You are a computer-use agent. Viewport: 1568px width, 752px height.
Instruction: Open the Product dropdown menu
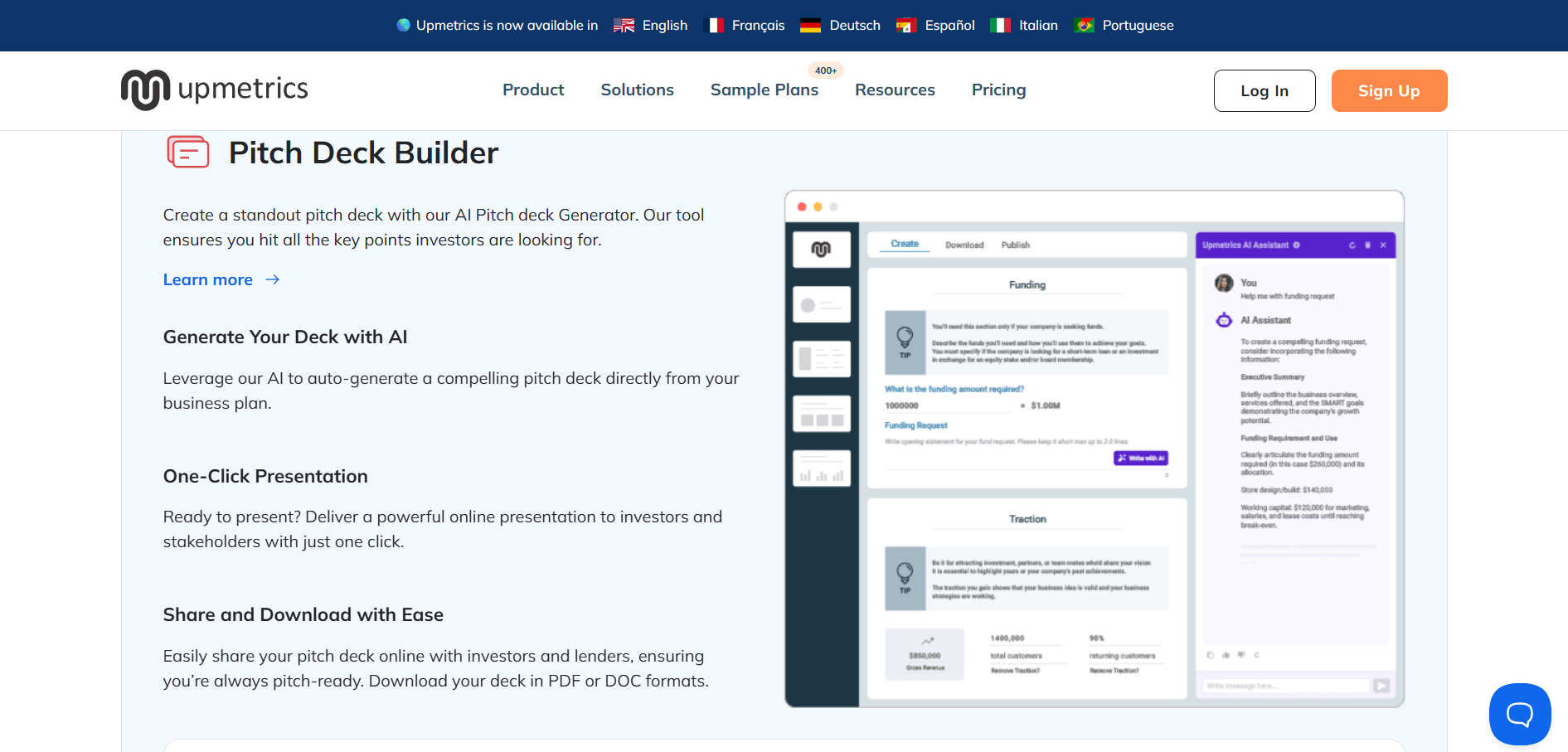coord(533,90)
